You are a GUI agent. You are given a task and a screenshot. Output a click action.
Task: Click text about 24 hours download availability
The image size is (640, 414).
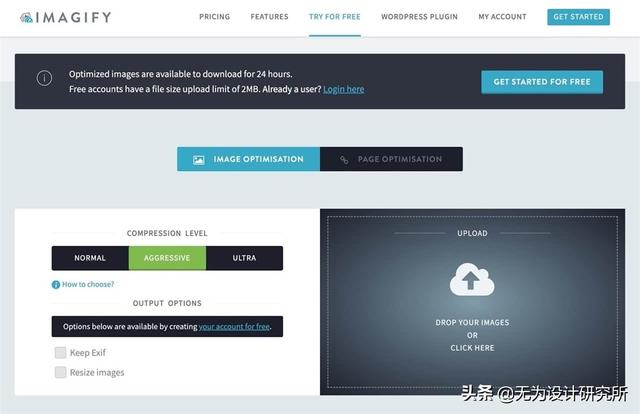point(180,74)
